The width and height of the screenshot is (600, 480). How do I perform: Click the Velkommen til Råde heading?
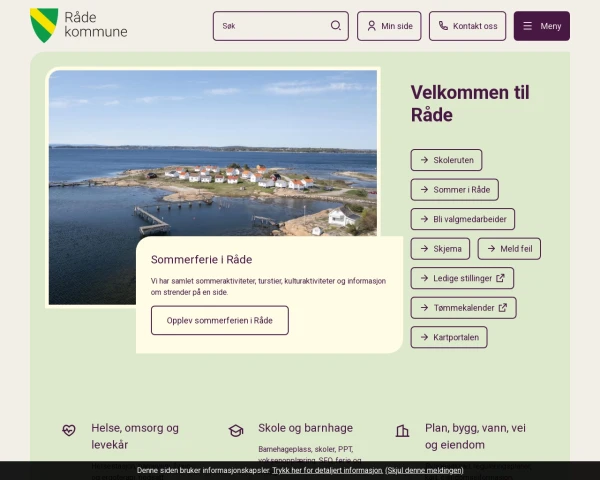470,103
